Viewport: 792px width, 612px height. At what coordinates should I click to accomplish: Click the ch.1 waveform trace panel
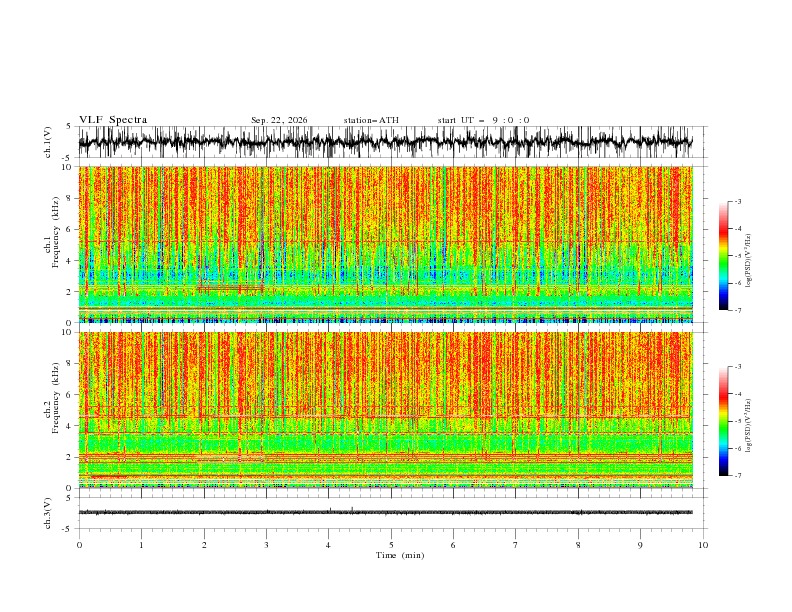coord(385,142)
